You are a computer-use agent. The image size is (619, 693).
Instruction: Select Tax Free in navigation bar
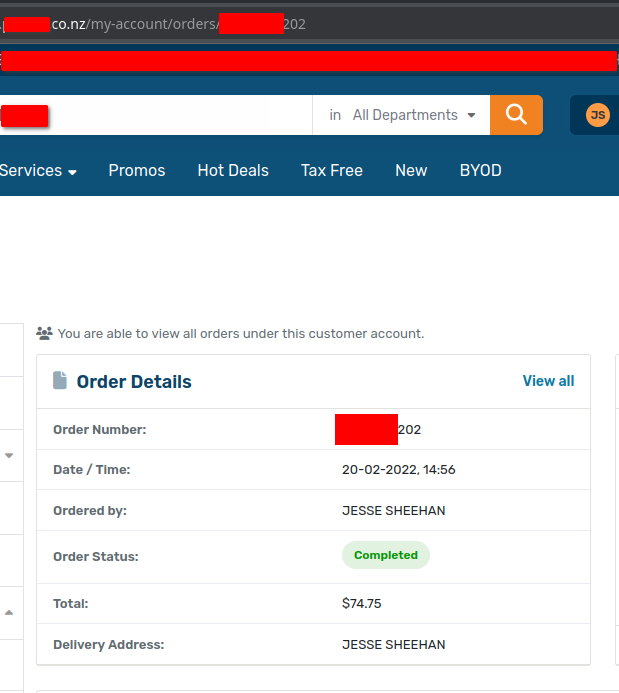pos(332,171)
